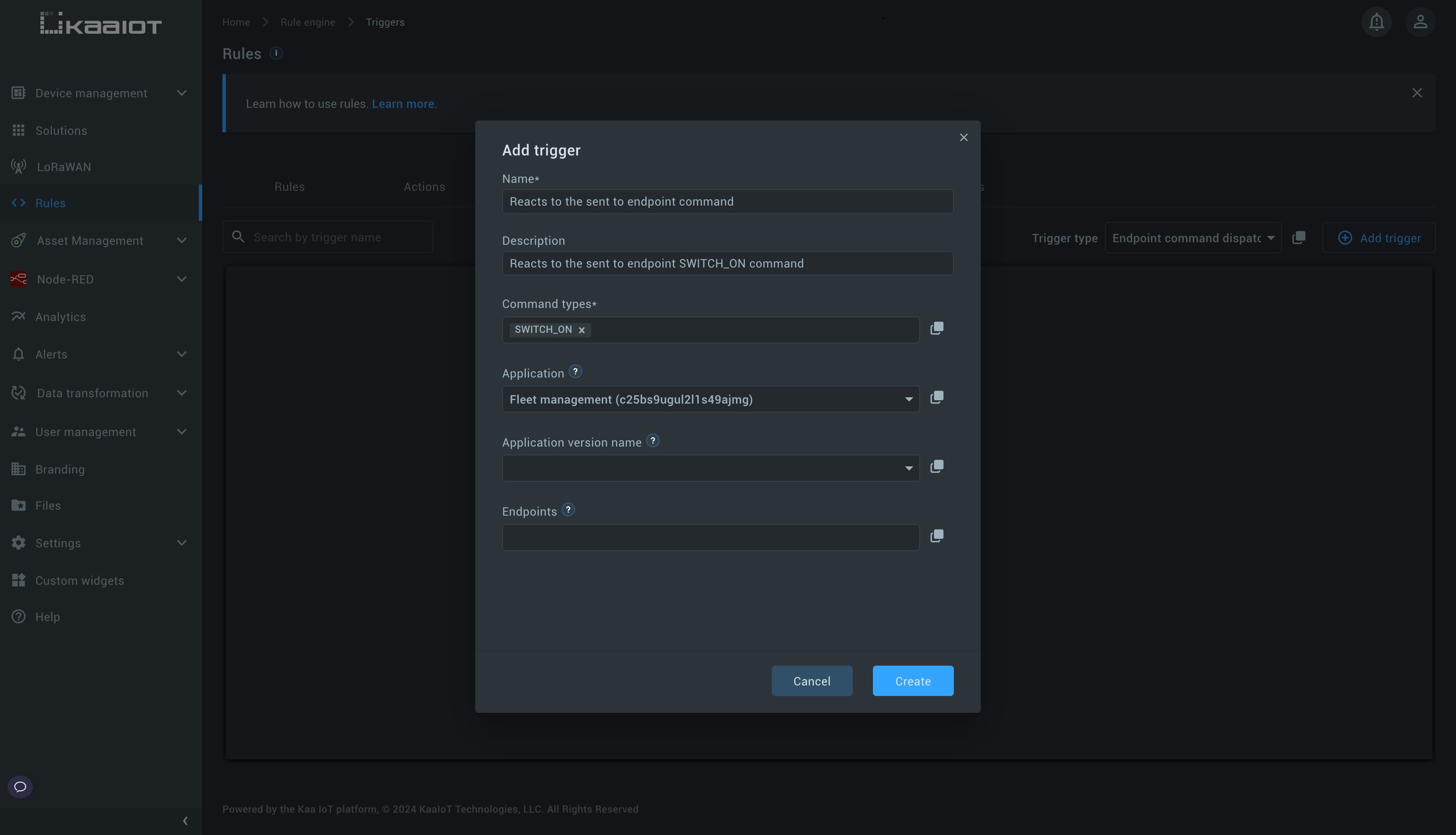Click the Create button to save trigger
Viewport: 1456px width, 835px height.
click(x=912, y=681)
